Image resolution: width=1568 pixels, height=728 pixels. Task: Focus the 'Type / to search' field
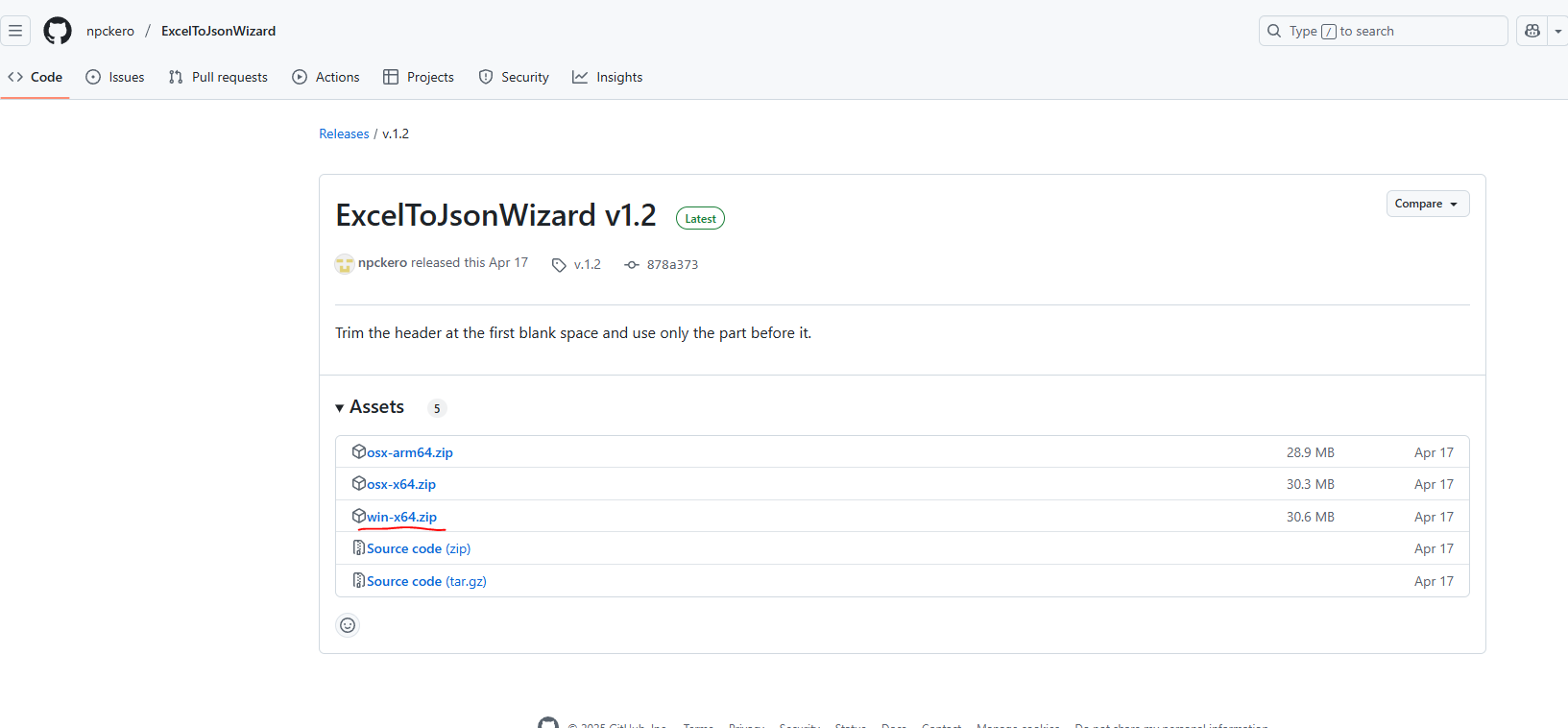tap(1383, 31)
